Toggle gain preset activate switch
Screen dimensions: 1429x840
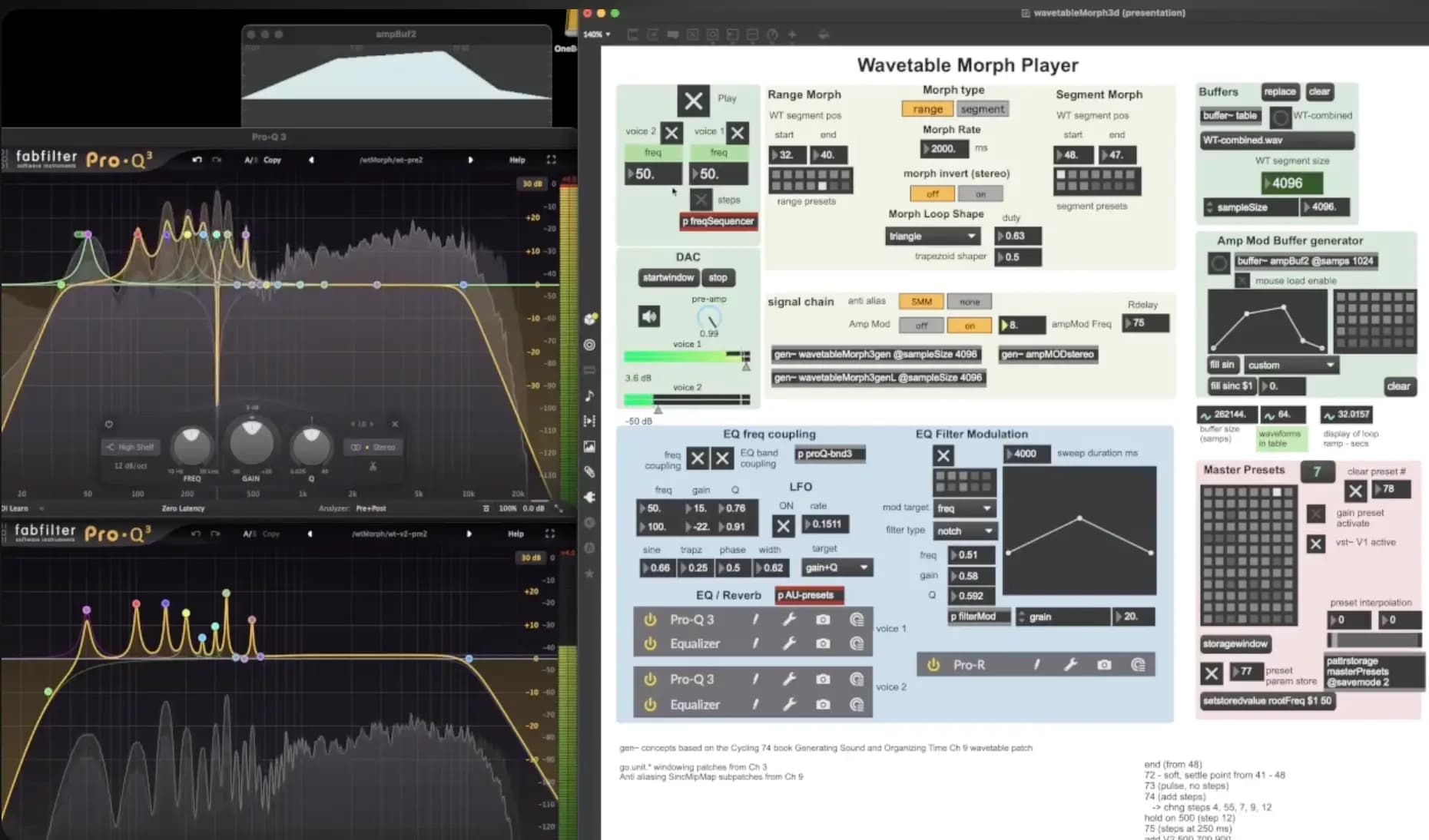(1316, 514)
